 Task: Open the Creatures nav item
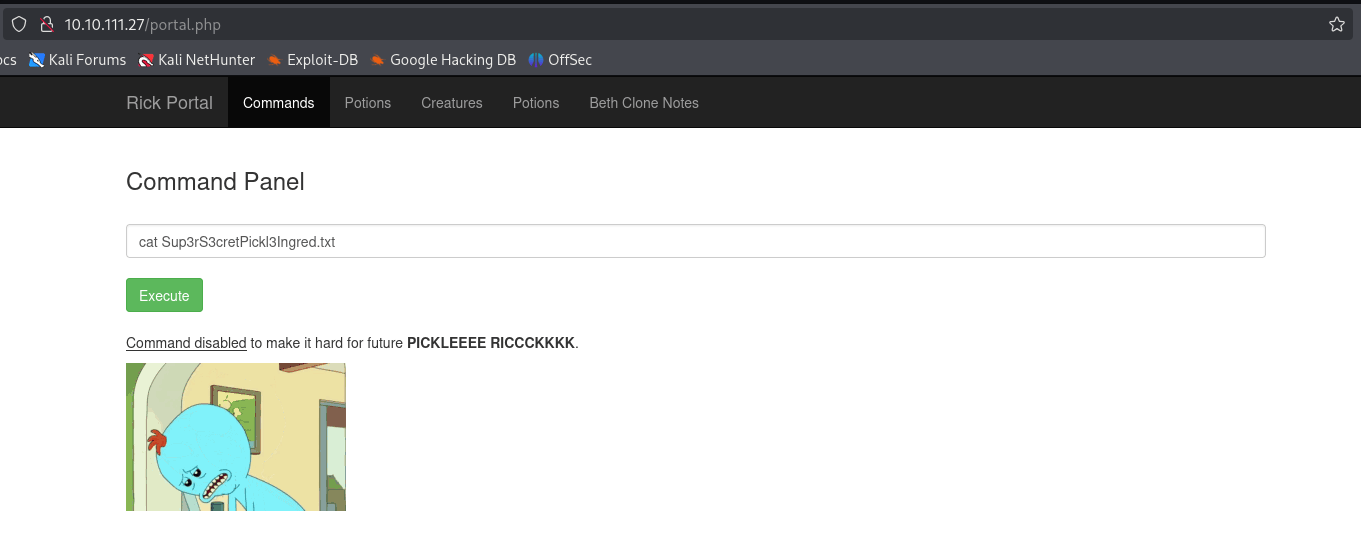[452, 103]
